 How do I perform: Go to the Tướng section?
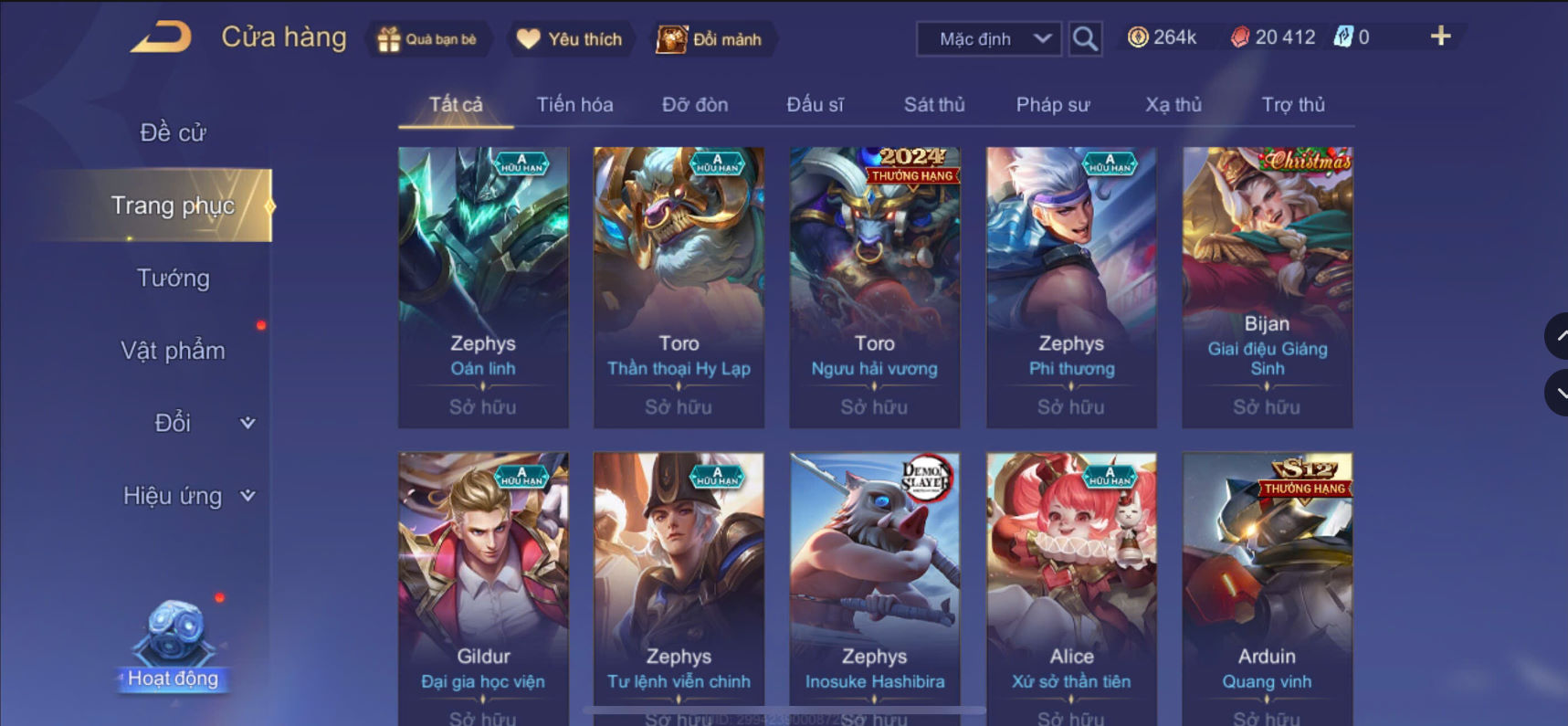pyautogui.click(x=174, y=278)
